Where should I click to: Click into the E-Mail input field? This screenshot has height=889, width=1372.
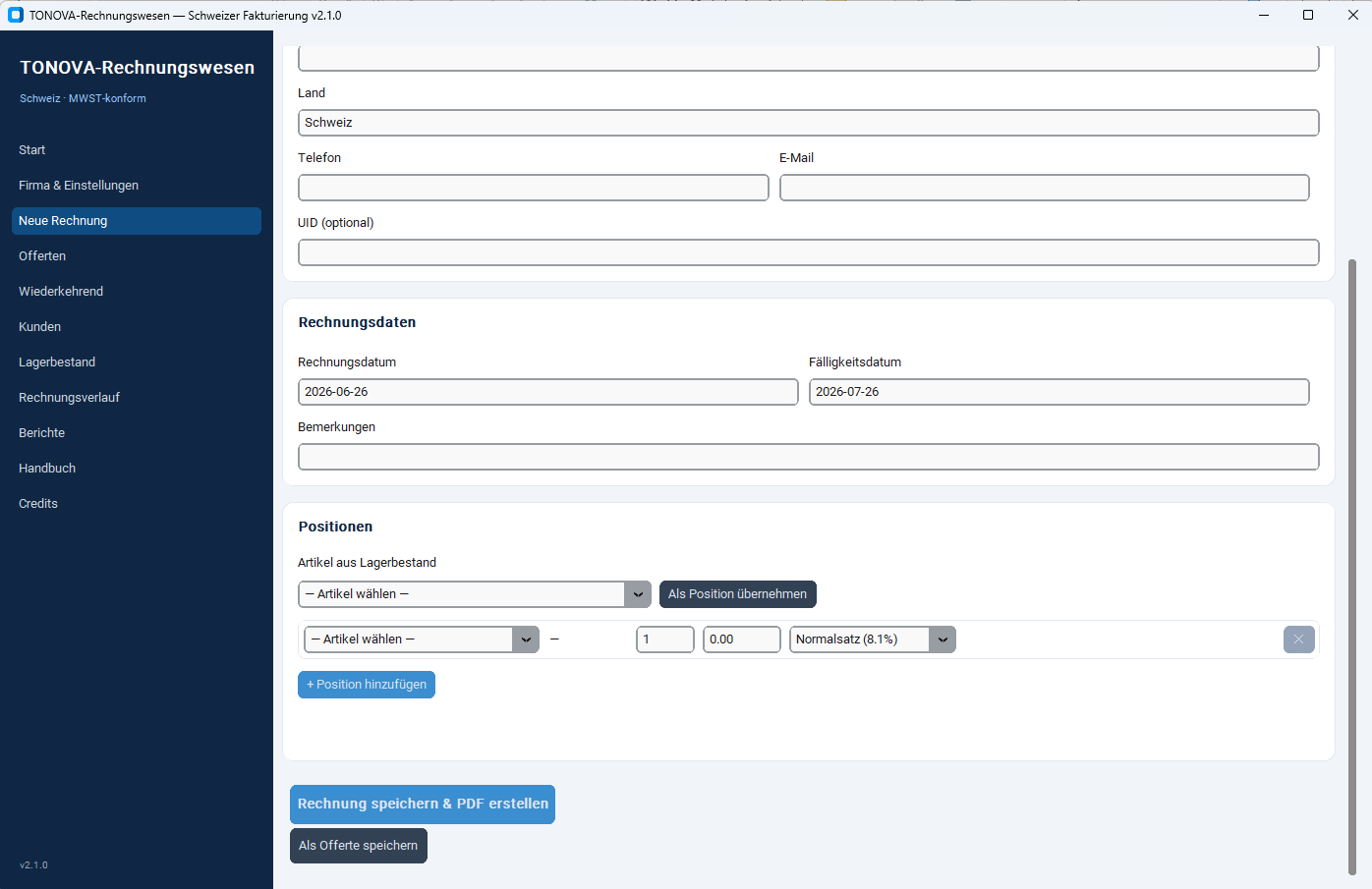tap(1045, 188)
